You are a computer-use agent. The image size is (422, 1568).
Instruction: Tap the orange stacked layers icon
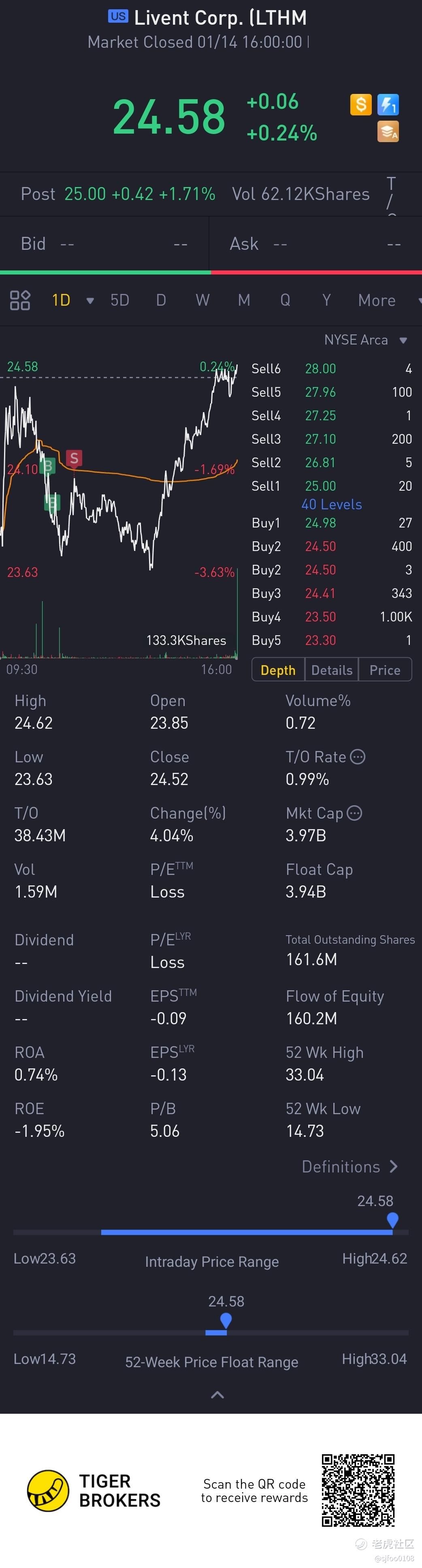tap(388, 132)
